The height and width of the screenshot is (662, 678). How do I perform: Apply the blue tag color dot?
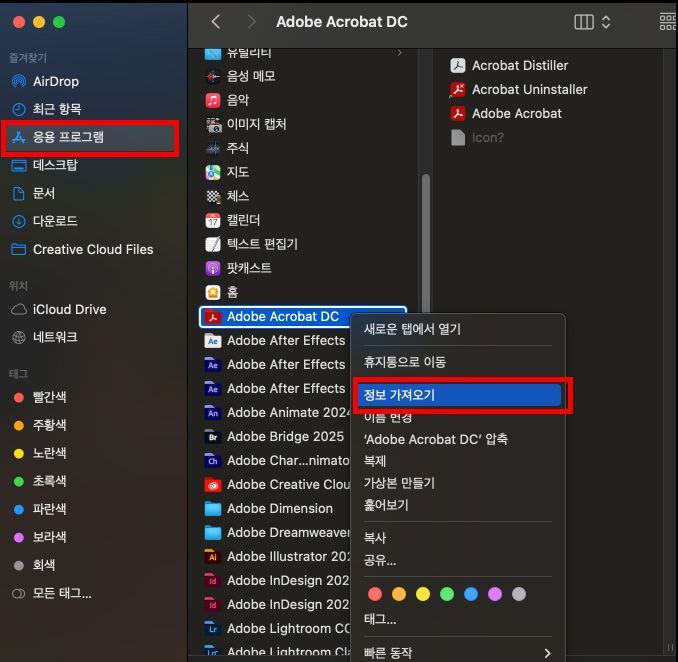pyautogui.click(x=471, y=594)
